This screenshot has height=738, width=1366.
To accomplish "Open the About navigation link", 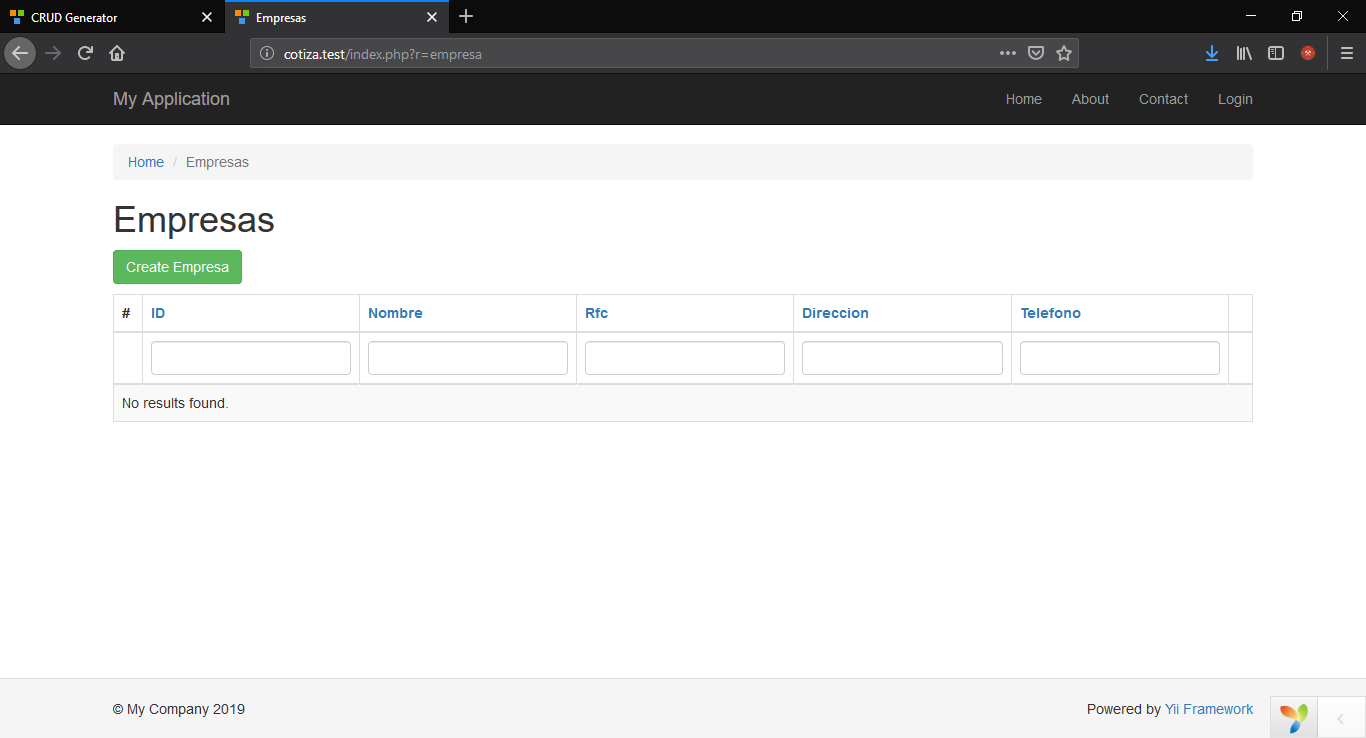I will 1090,99.
